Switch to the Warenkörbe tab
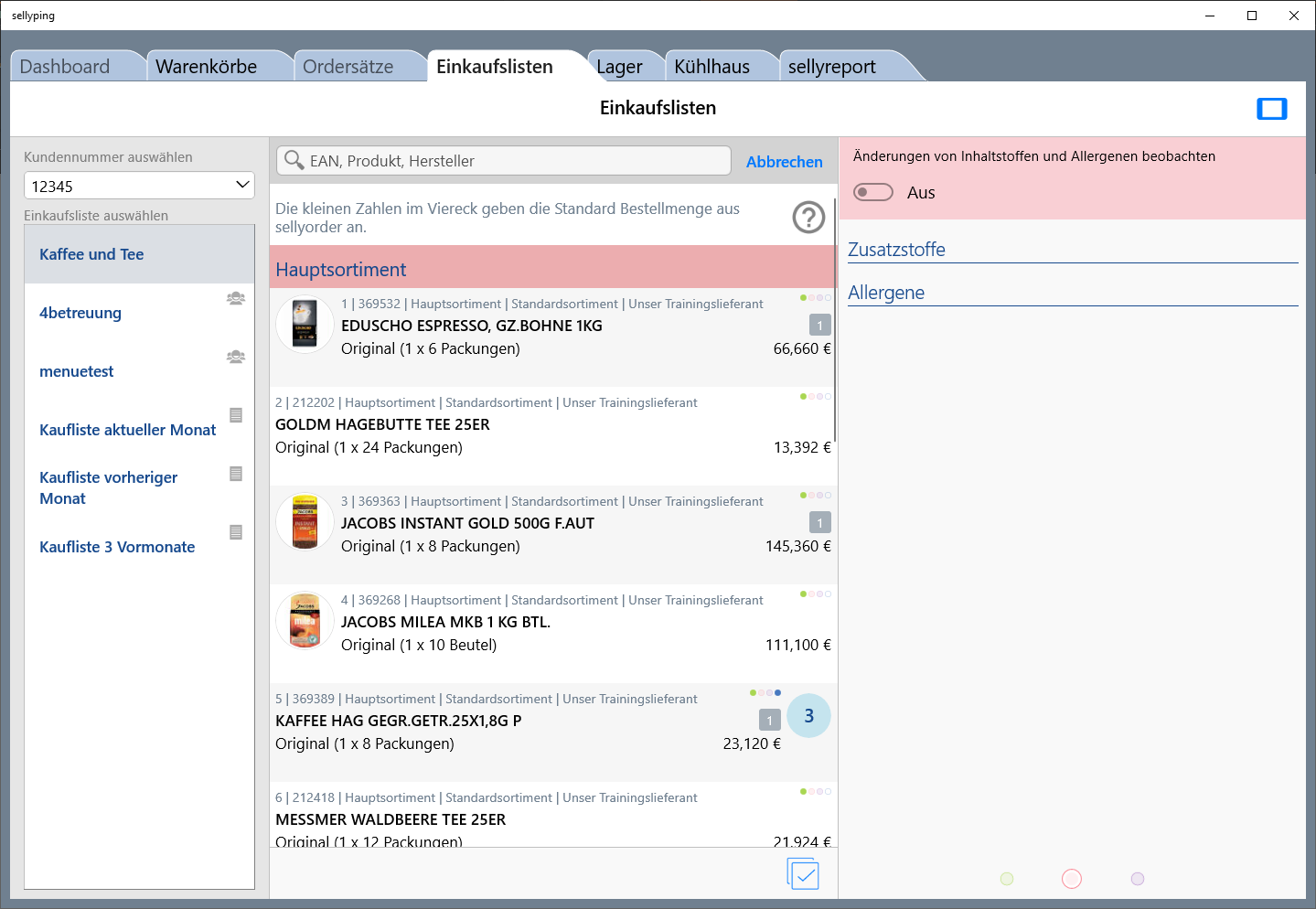 pos(207,67)
